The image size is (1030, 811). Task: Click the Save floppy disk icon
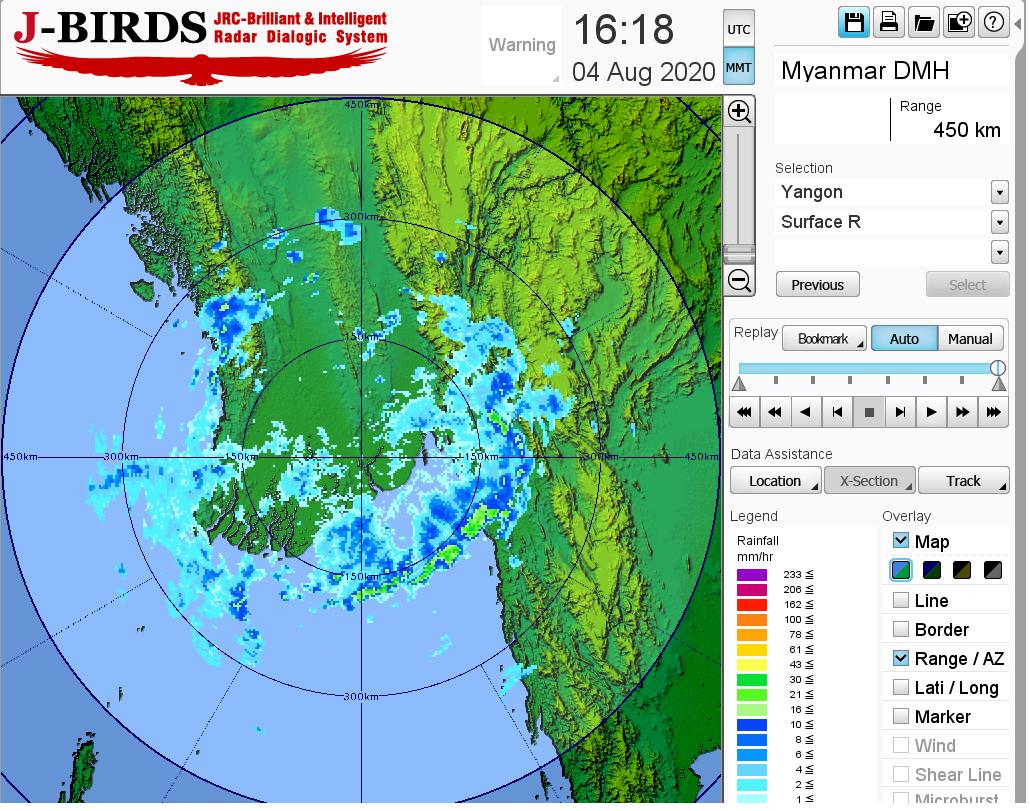854,23
